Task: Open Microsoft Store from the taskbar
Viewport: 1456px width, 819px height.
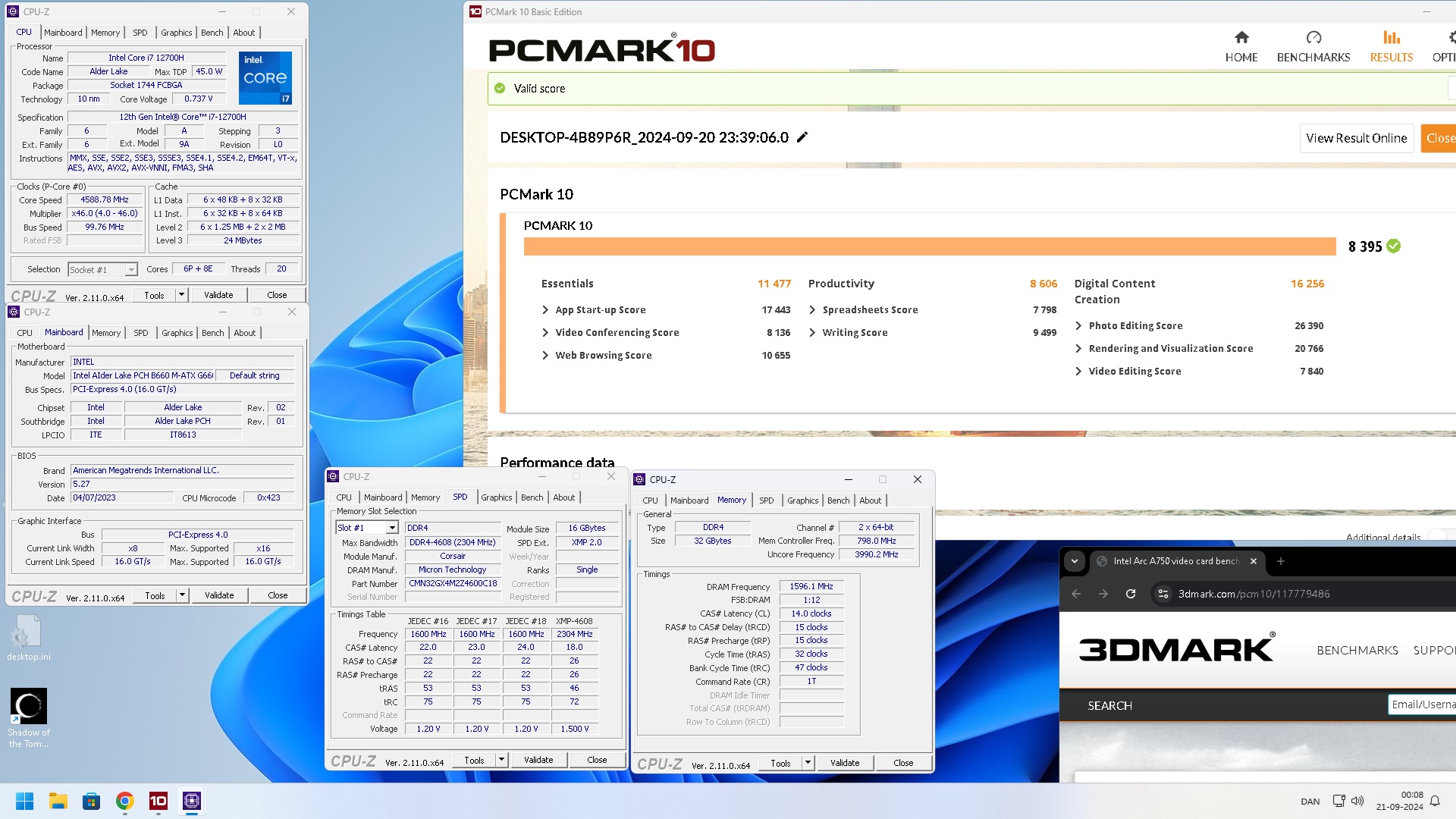Action: tap(92, 801)
